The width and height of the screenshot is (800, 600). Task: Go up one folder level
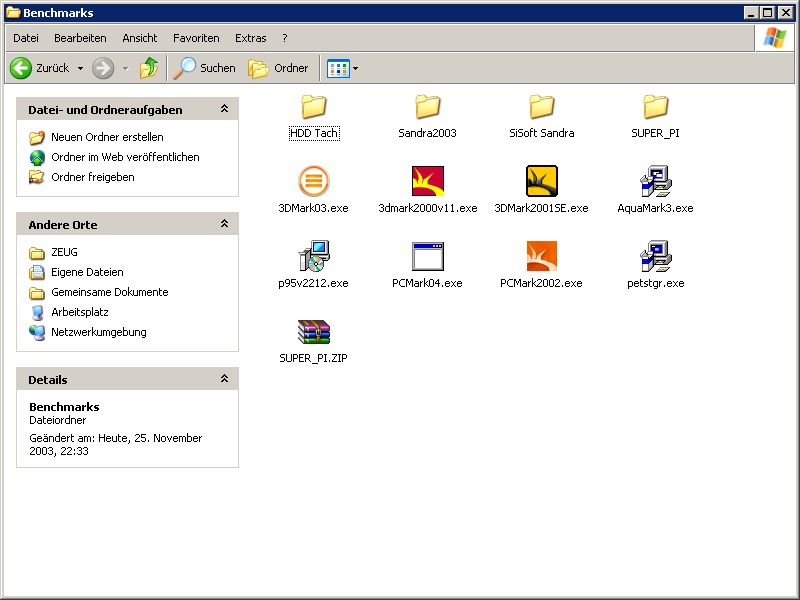coord(148,68)
